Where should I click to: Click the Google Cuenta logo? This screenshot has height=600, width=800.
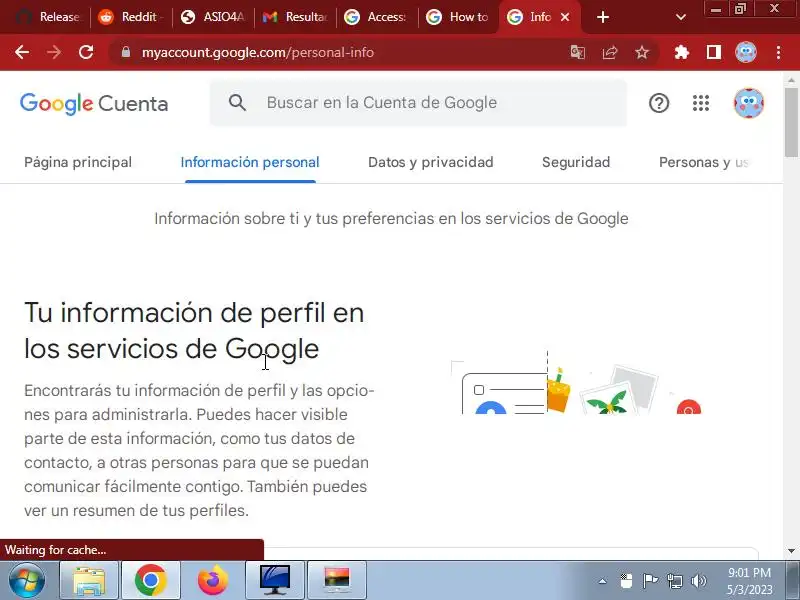94,103
